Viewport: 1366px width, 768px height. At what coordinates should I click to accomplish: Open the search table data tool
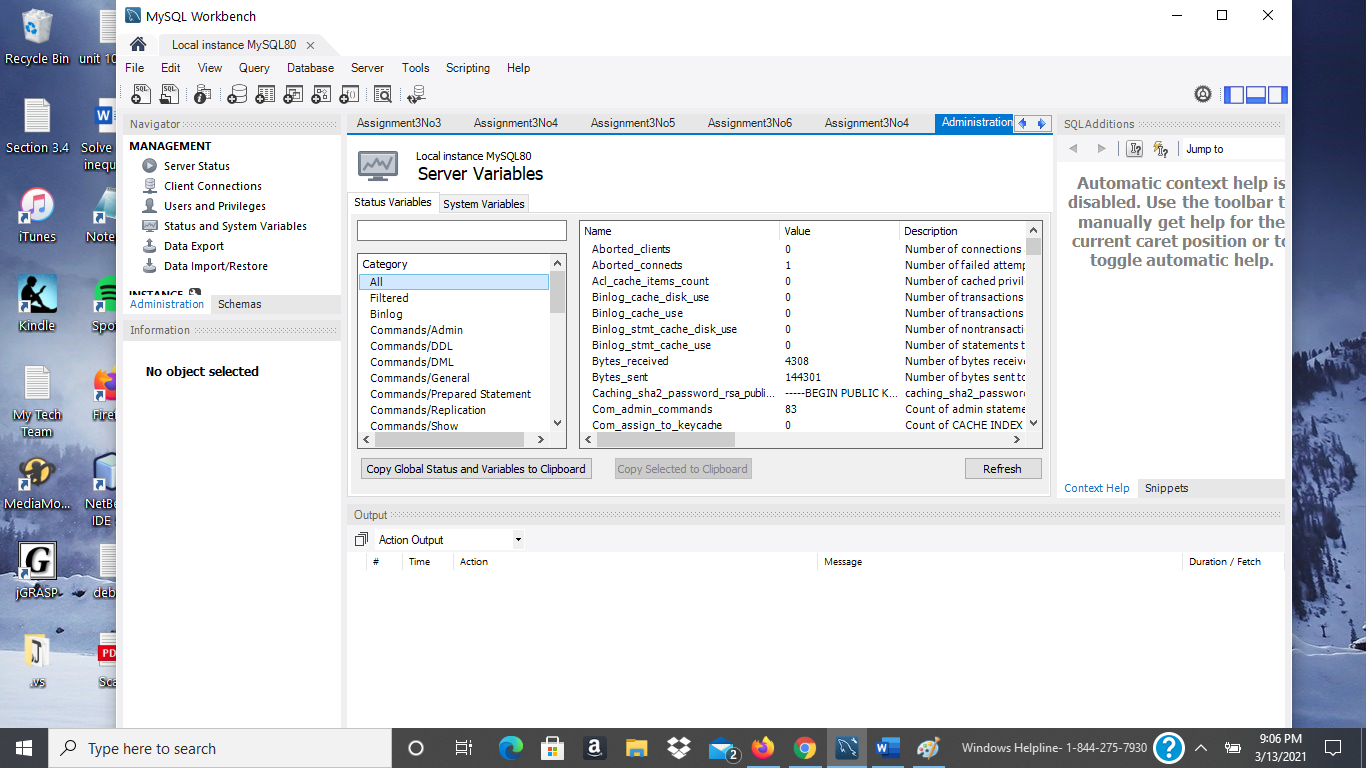tap(381, 94)
